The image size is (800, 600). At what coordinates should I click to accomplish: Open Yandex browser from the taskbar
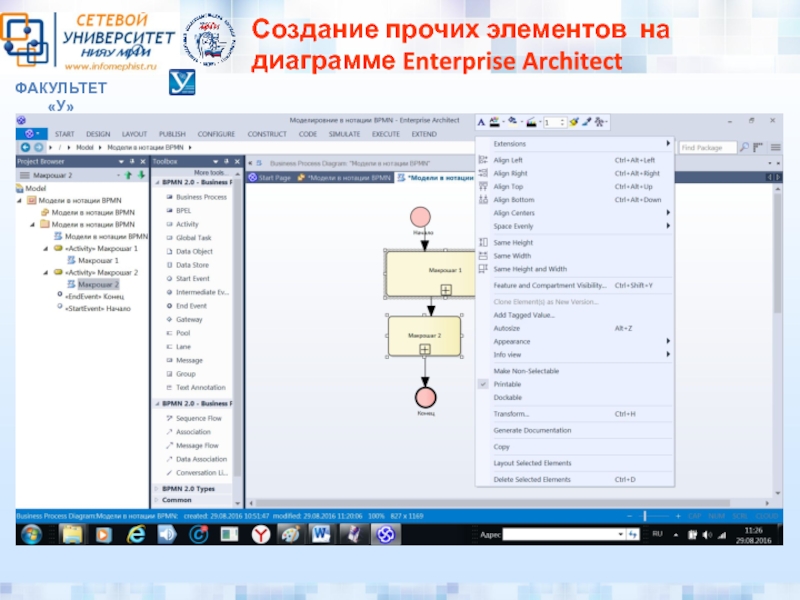click(x=259, y=535)
